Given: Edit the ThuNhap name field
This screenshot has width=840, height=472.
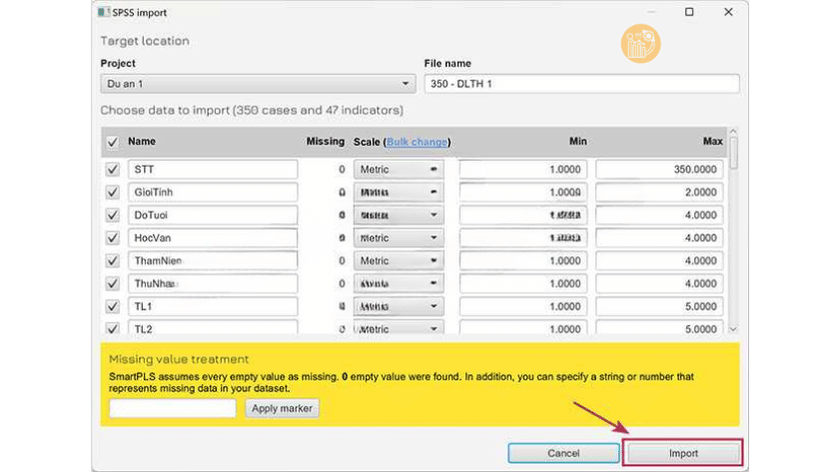Looking at the screenshot, I should tap(213, 283).
